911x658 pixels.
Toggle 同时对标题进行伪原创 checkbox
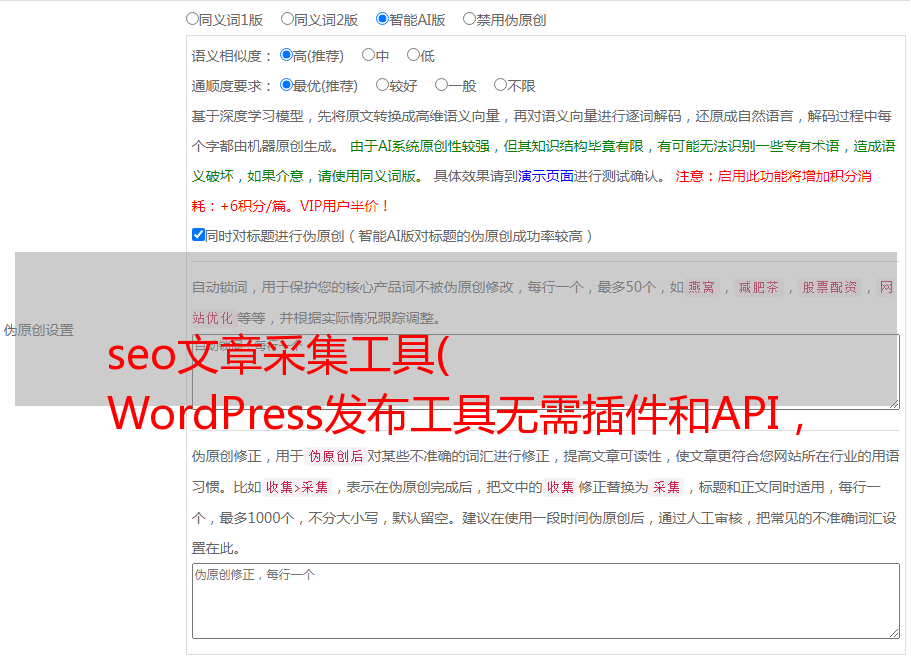[198, 235]
